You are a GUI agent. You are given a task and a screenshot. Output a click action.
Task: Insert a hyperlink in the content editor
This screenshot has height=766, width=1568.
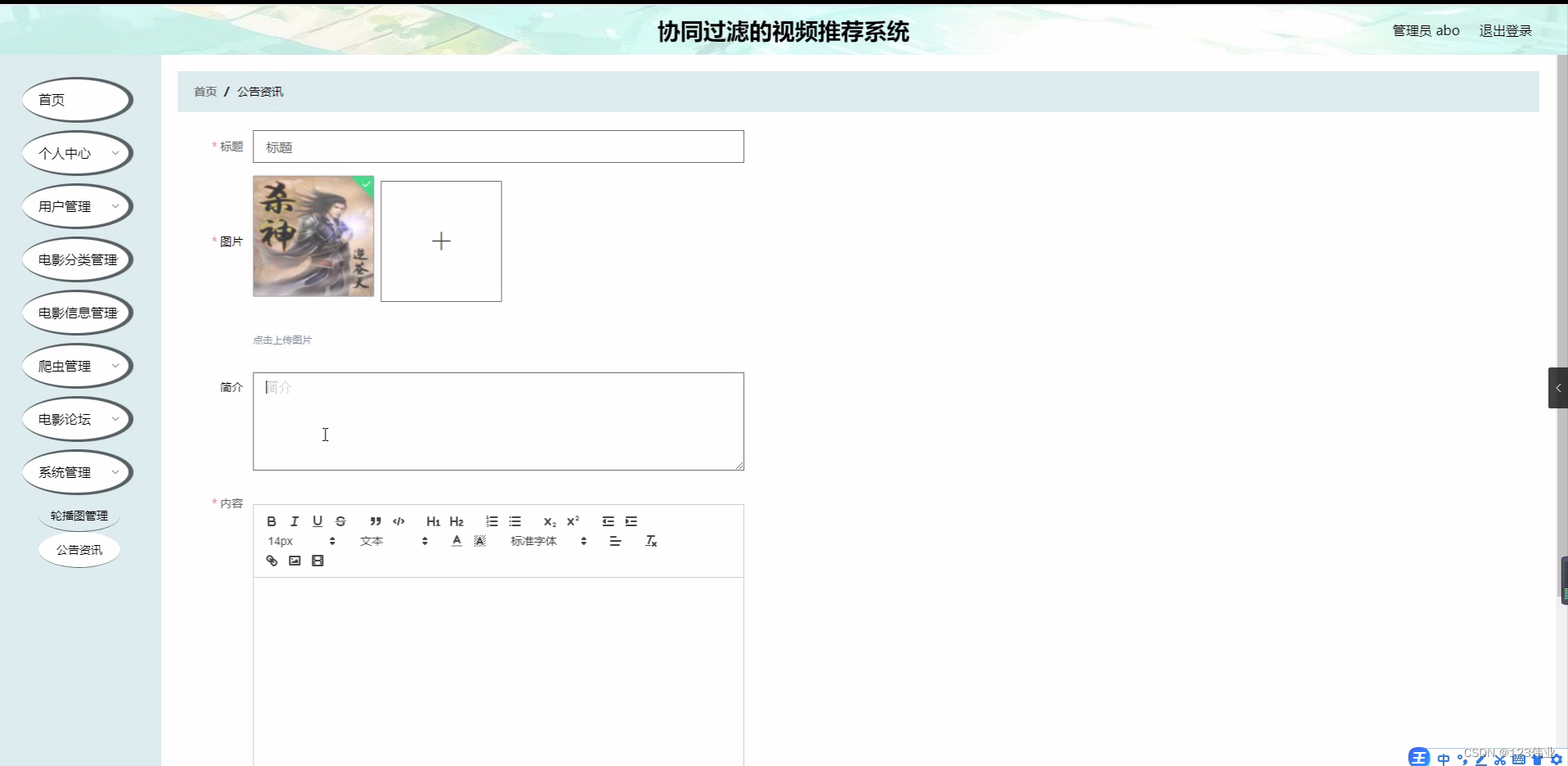pyautogui.click(x=271, y=561)
